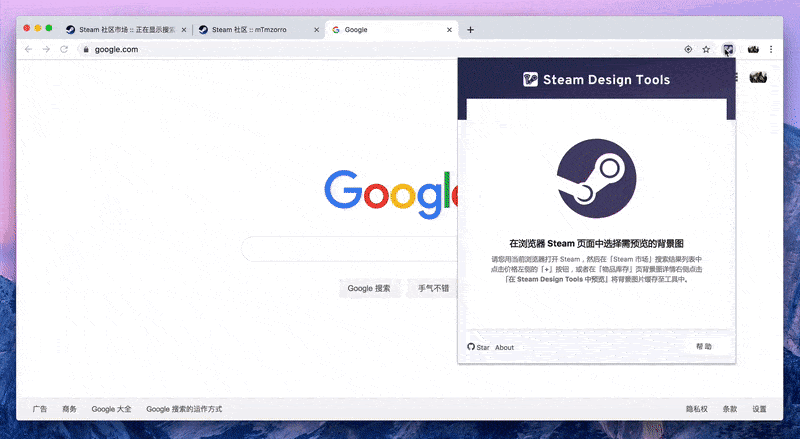Open the 隐私权 link in footer
Image resolution: width=800 pixels, height=439 pixels.
[x=696, y=409]
